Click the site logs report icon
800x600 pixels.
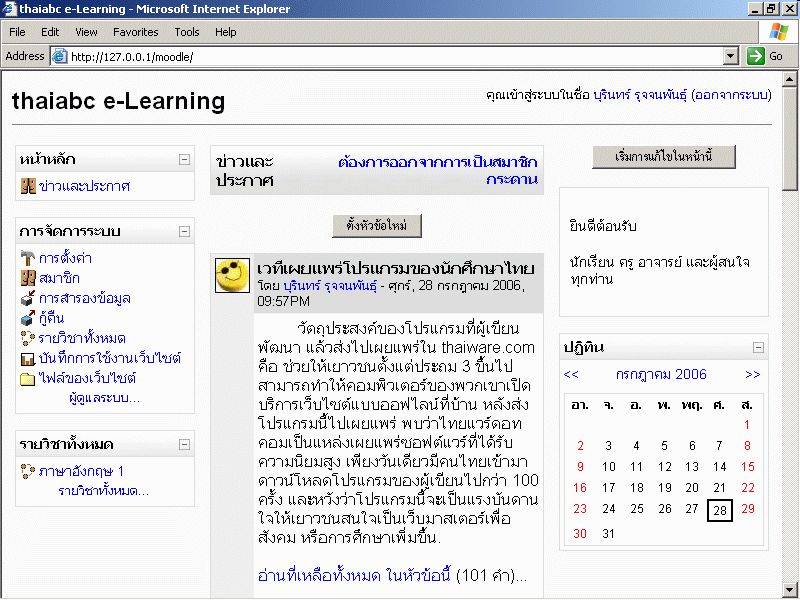pos(28,358)
